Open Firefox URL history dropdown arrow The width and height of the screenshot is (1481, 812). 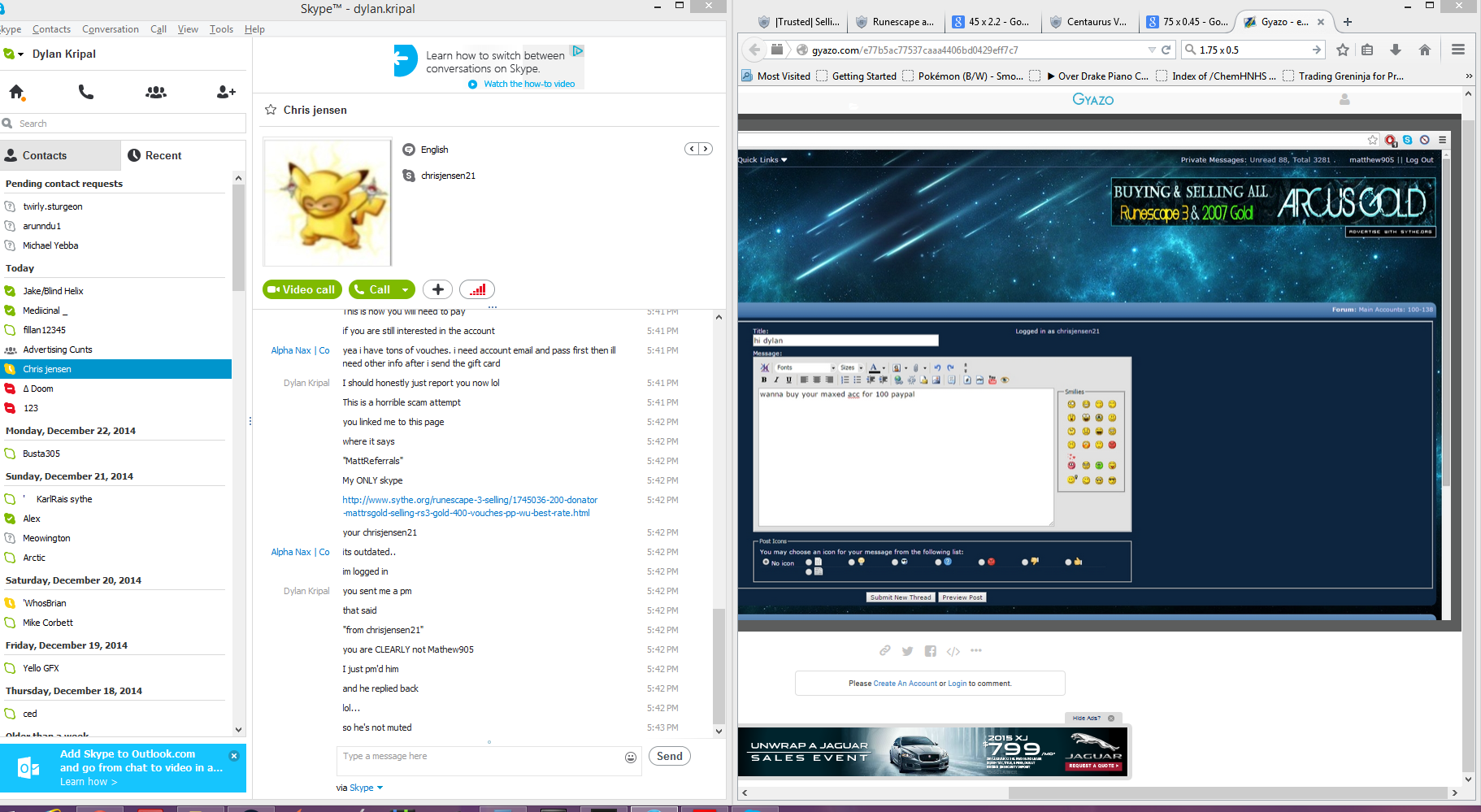1152,50
